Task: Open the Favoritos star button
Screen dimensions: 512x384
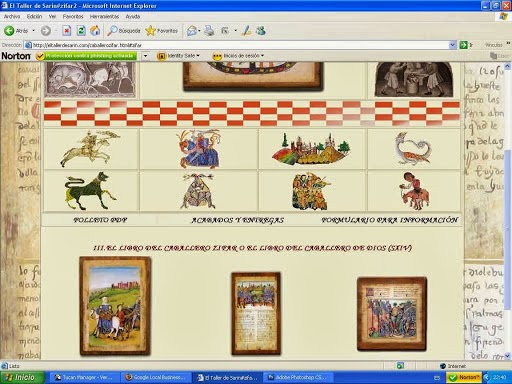Action: [162, 31]
